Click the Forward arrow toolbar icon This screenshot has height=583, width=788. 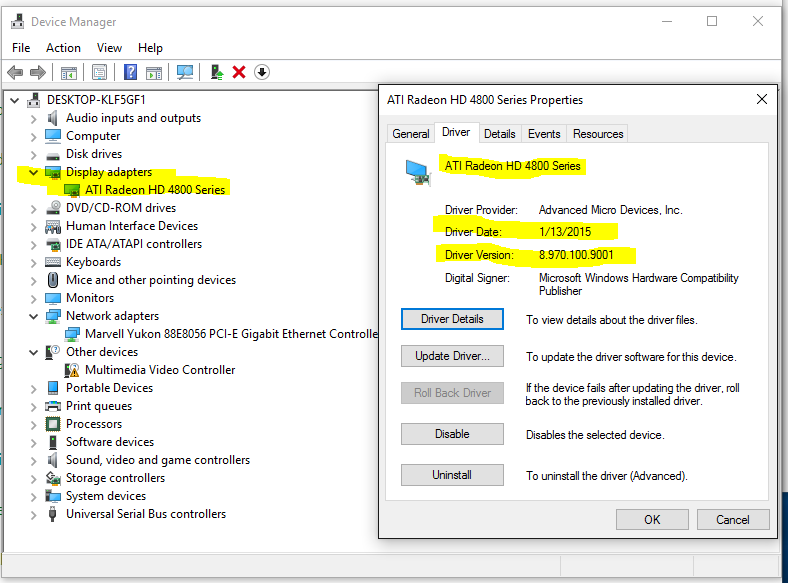point(38,72)
